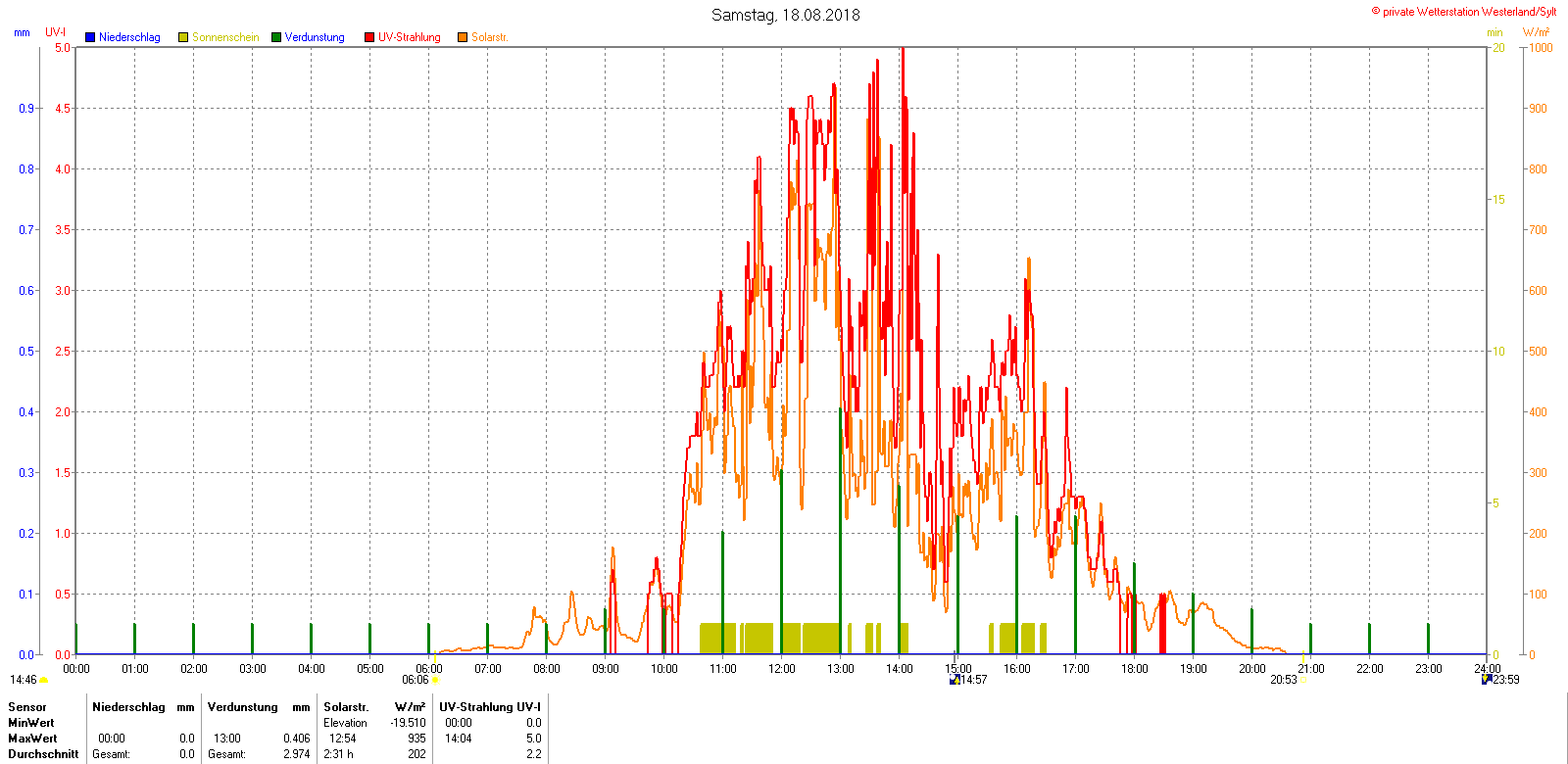Click the 13:00 Verdunstung maximum time
This screenshot has width=1568, height=764.
pos(226,739)
